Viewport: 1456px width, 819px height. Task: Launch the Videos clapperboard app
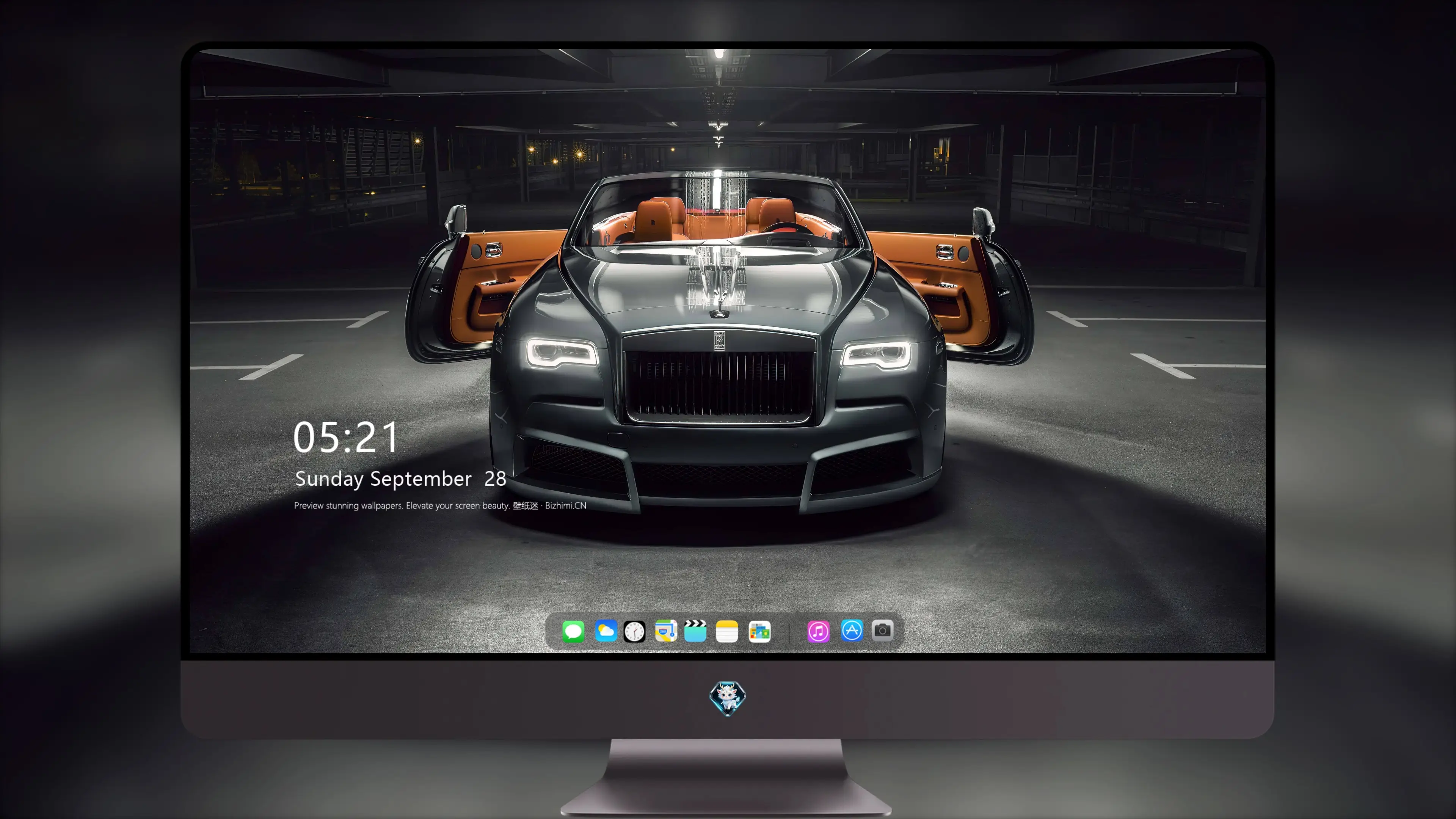pos(695,631)
